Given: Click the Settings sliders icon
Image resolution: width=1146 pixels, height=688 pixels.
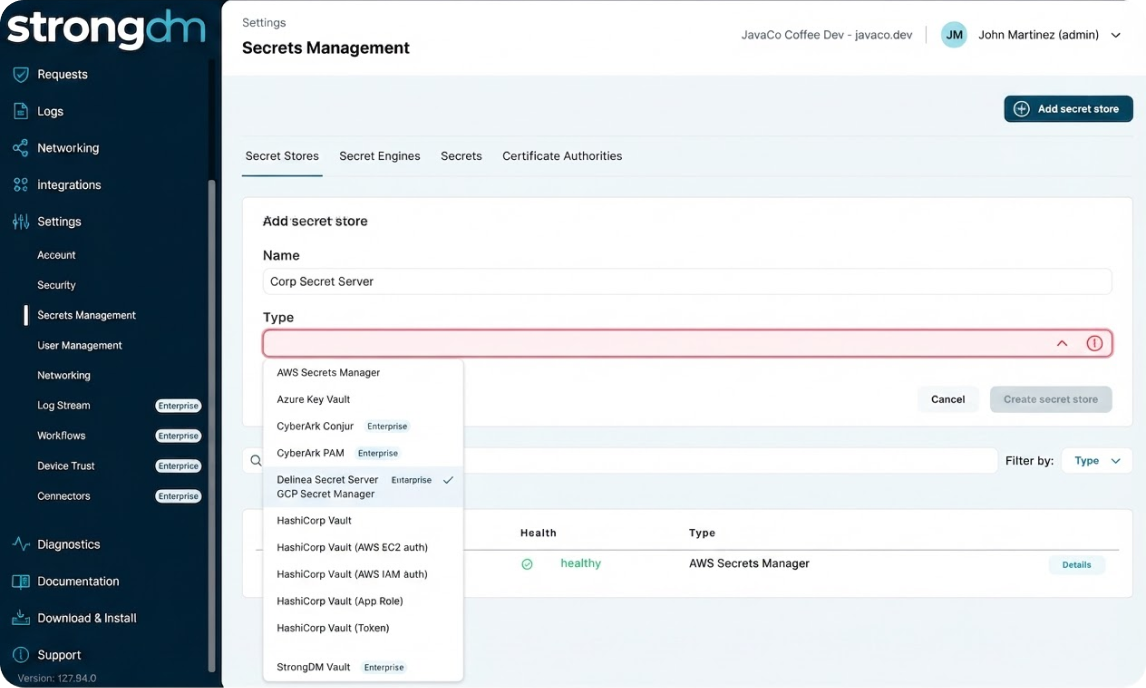Looking at the screenshot, I should coord(20,221).
